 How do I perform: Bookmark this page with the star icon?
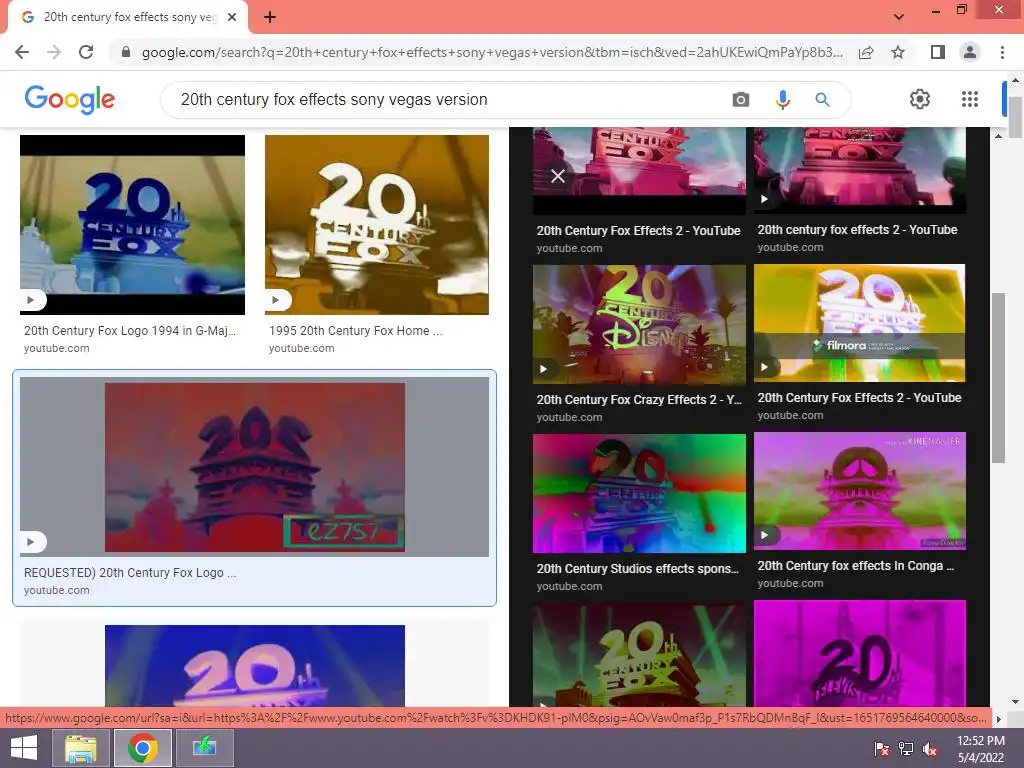click(898, 52)
